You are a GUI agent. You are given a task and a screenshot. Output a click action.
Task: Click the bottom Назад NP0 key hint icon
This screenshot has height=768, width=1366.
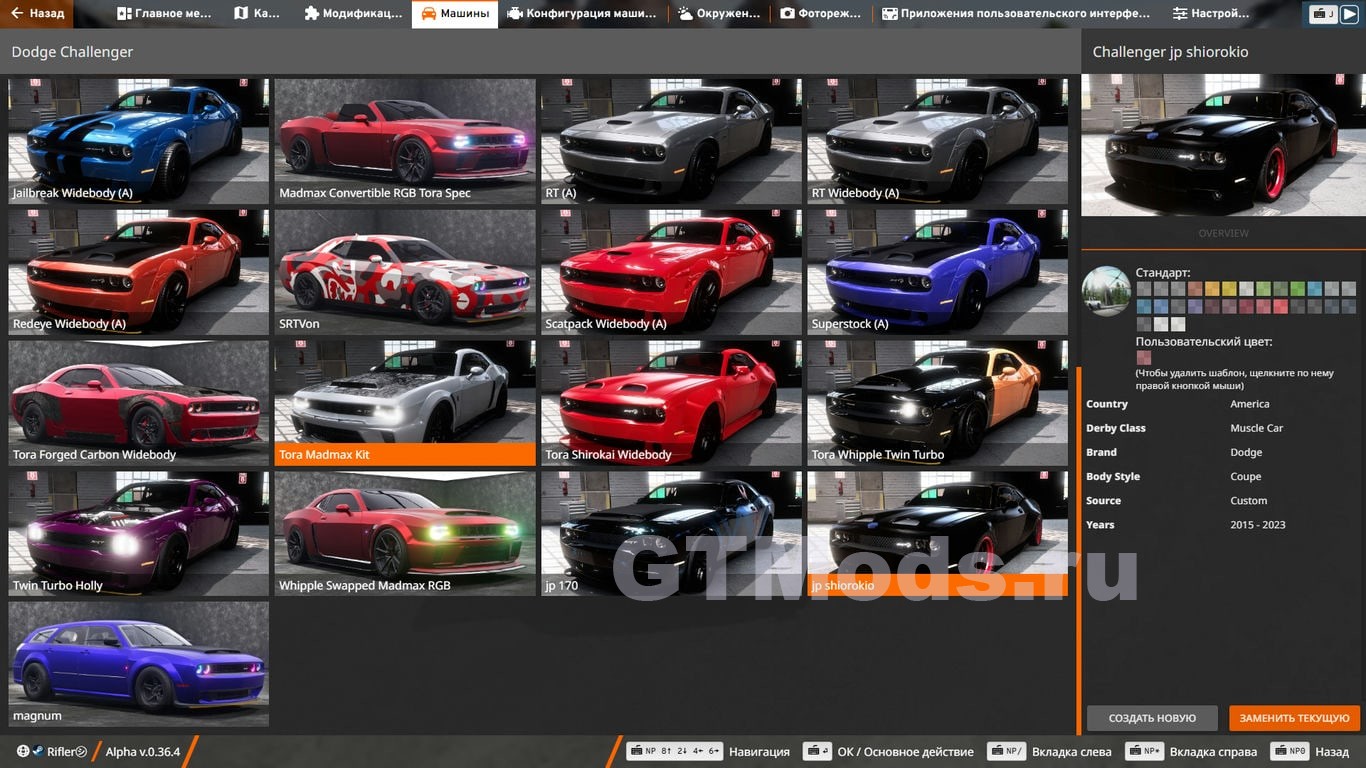(1290, 751)
